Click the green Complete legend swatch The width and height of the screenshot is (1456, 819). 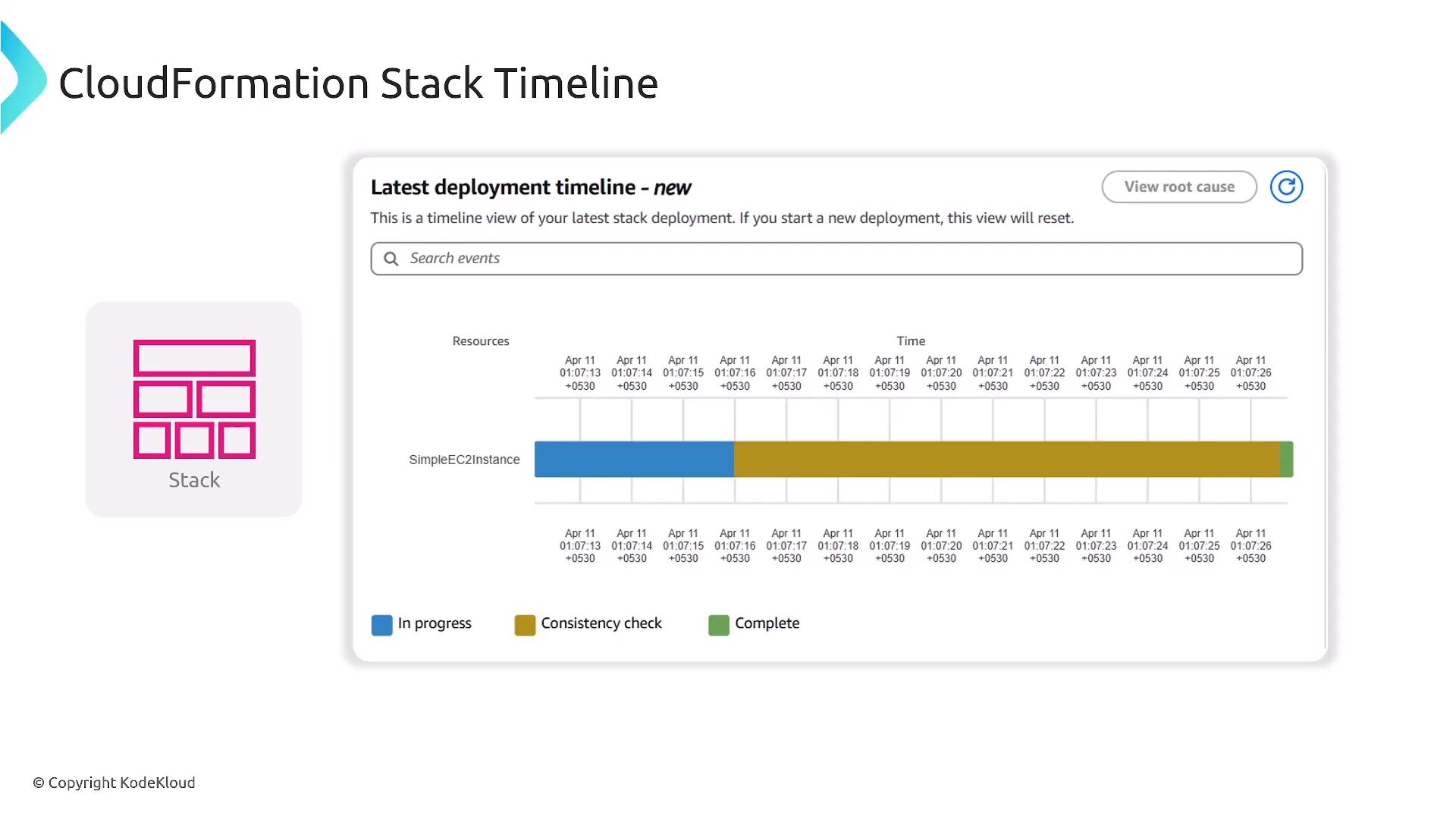click(719, 625)
